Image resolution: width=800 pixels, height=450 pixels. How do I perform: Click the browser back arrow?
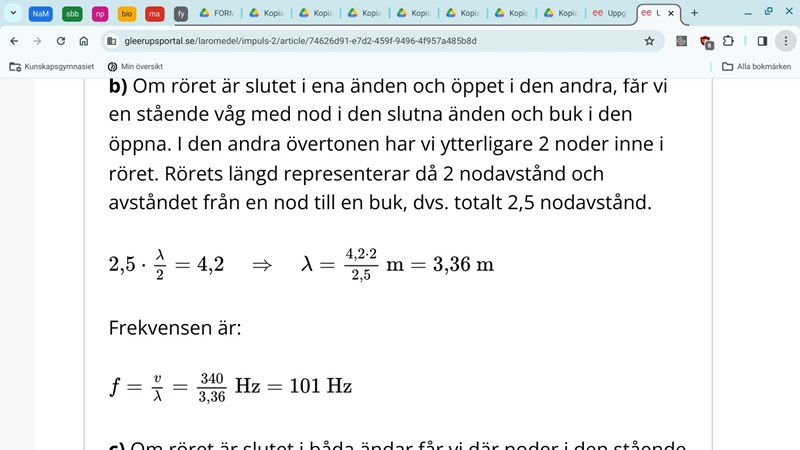coord(14,41)
